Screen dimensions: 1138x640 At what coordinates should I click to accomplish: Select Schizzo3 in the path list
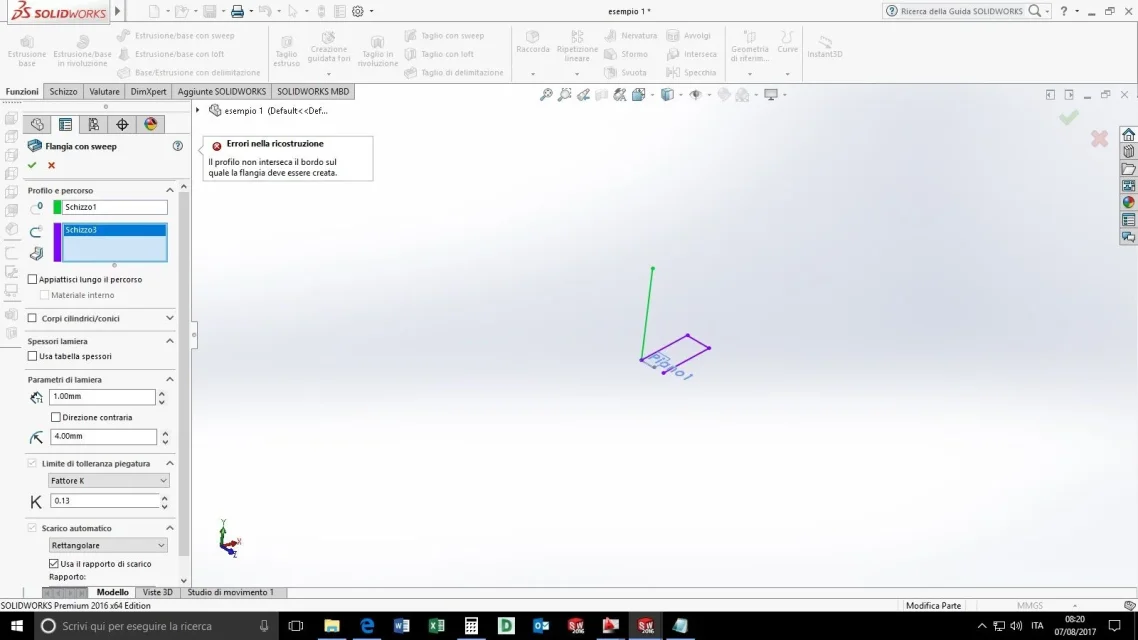tap(114, 230)
